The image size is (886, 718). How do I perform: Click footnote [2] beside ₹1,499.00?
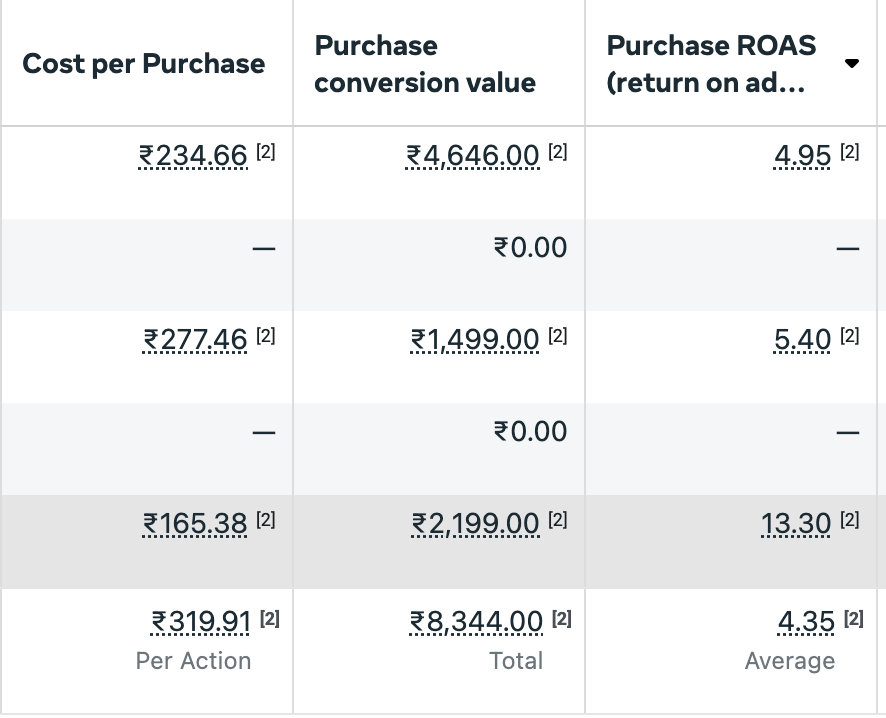tap(558, 337)
